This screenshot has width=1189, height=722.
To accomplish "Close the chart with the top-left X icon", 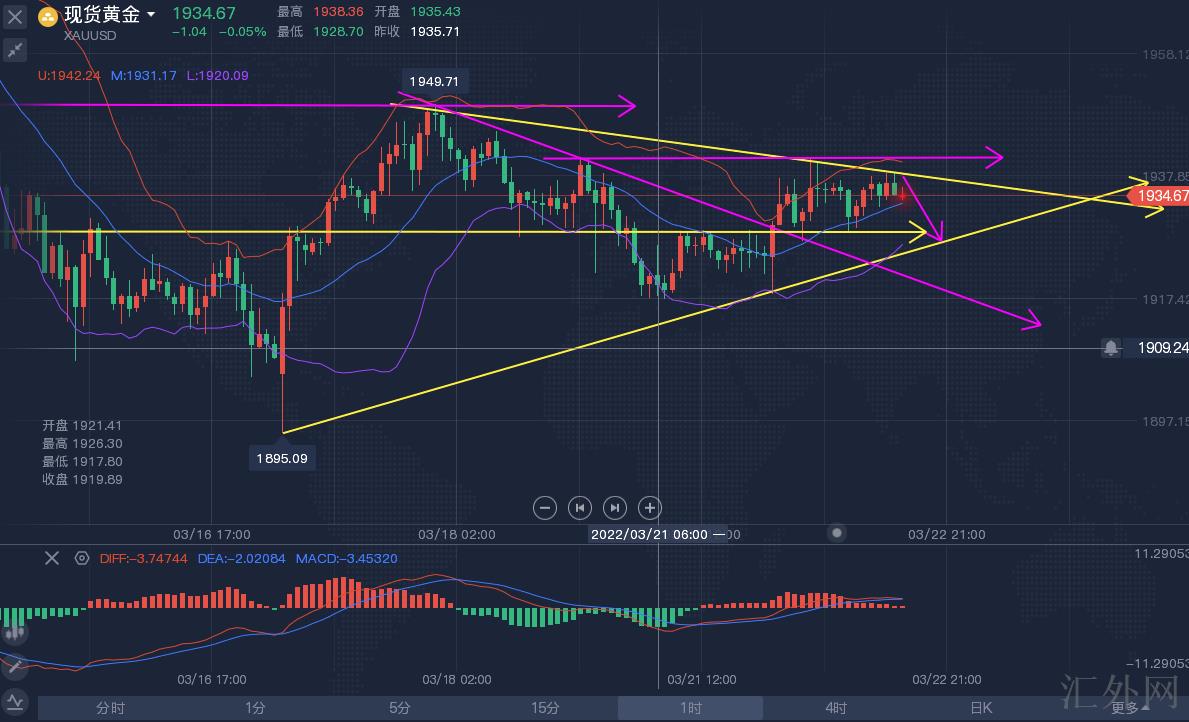I will click(15, 16).
